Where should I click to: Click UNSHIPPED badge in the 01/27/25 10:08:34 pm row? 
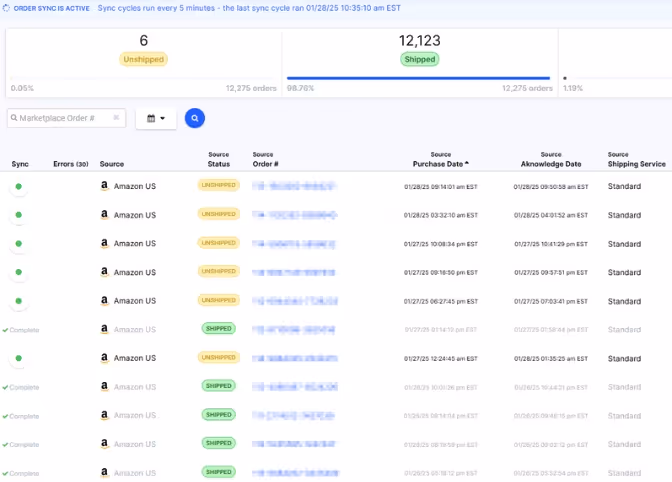[x=219, y=243]
